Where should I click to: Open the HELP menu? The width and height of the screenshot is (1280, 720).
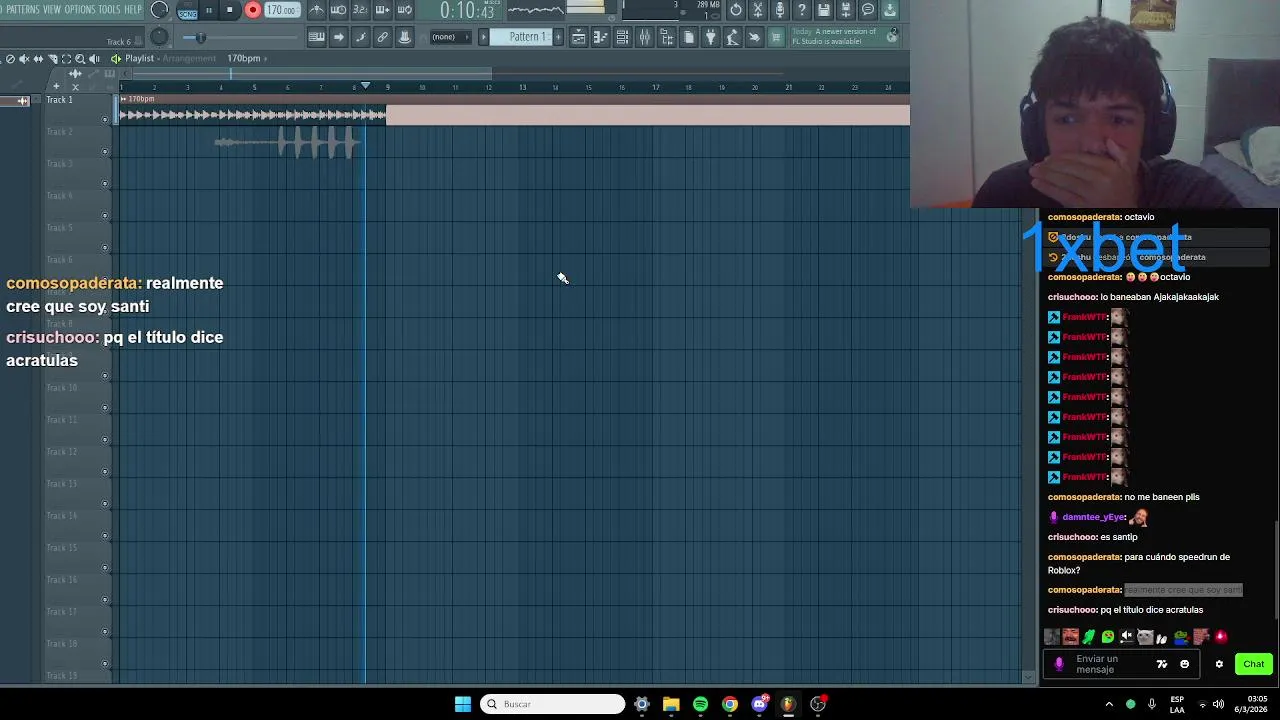click(x=133, y=9)
